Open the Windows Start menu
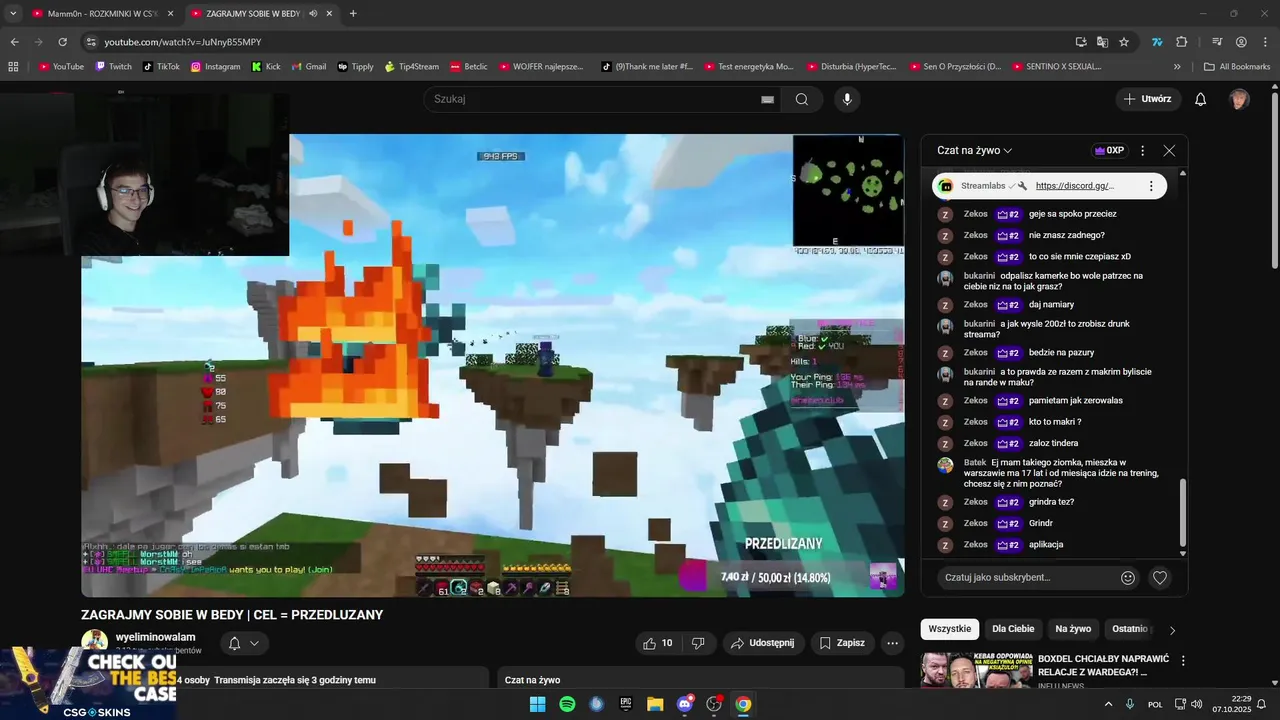The width and height of the screenshot is (1280, 720). [537, 704]
